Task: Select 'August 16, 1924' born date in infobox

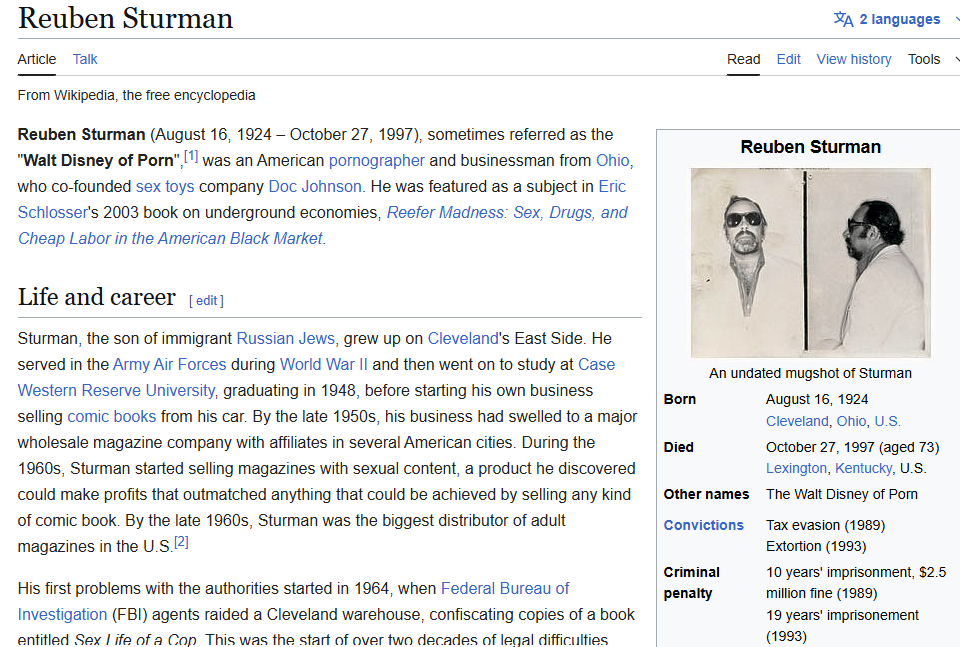Action: tap(817, 400)
